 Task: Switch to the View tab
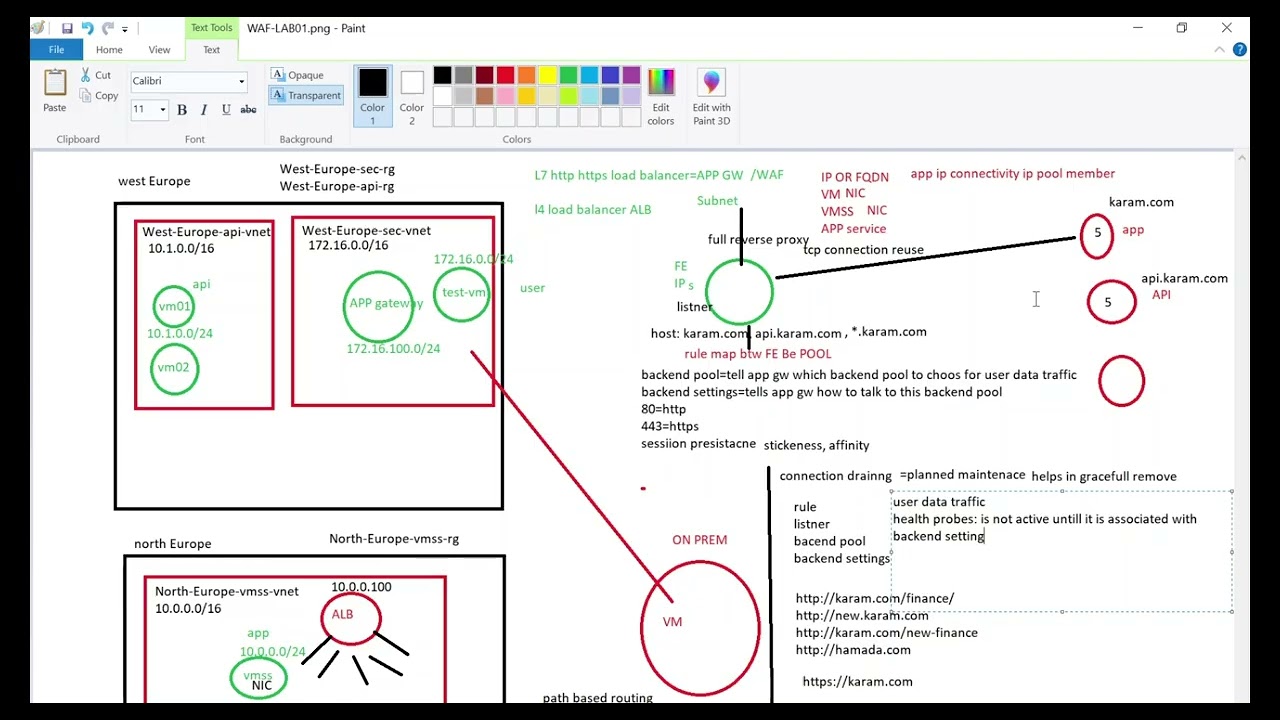[159, 49]
